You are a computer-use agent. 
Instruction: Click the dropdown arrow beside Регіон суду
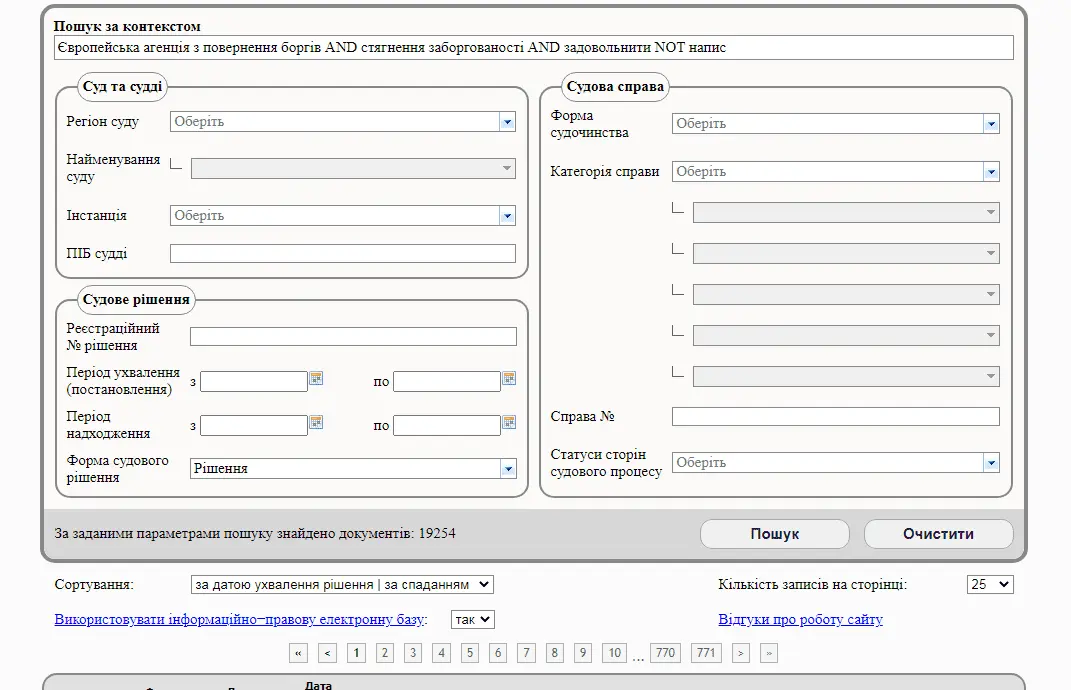[507, 121]
